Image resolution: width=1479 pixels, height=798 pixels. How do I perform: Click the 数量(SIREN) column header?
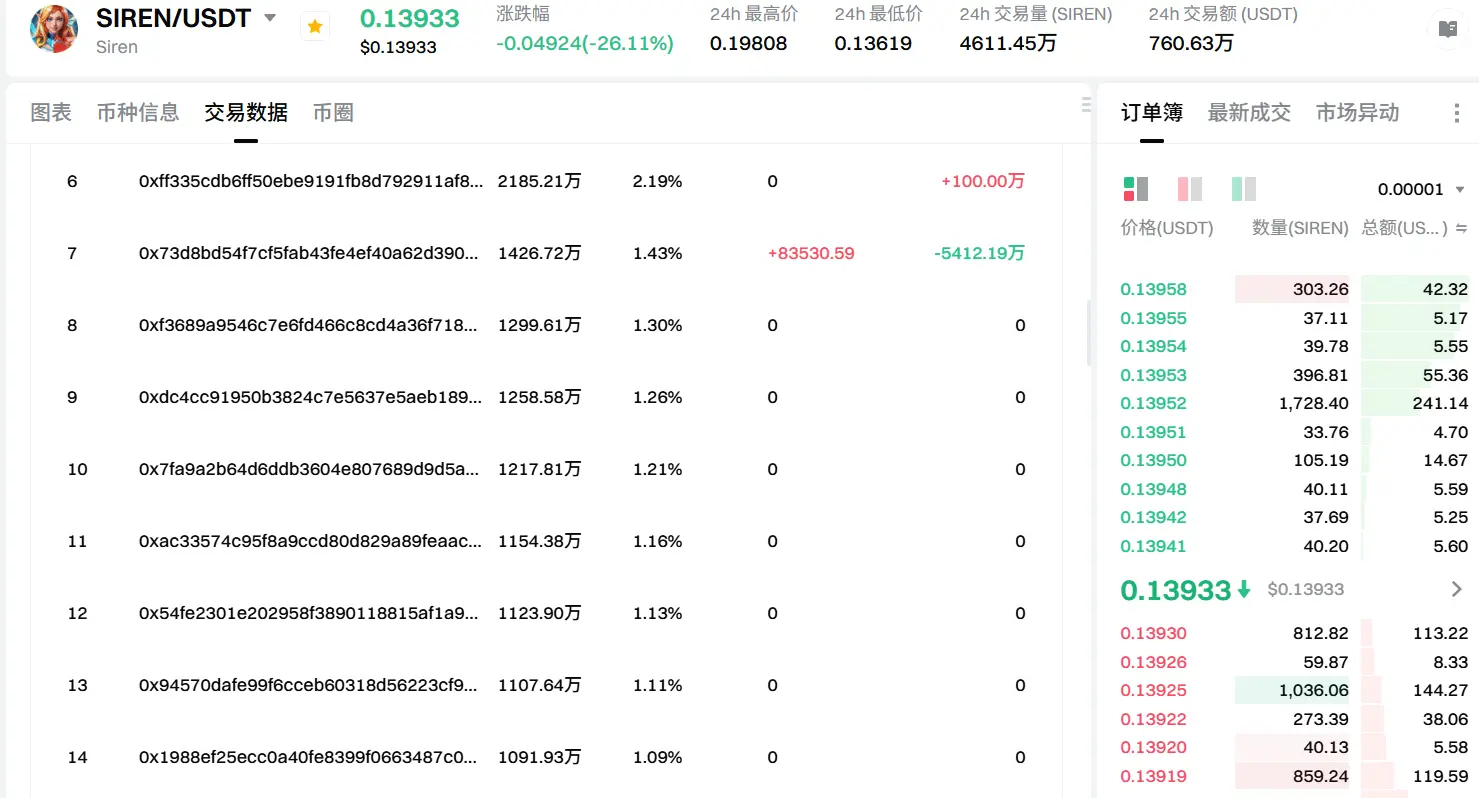pyautogui.click(x=1300, y=228)
